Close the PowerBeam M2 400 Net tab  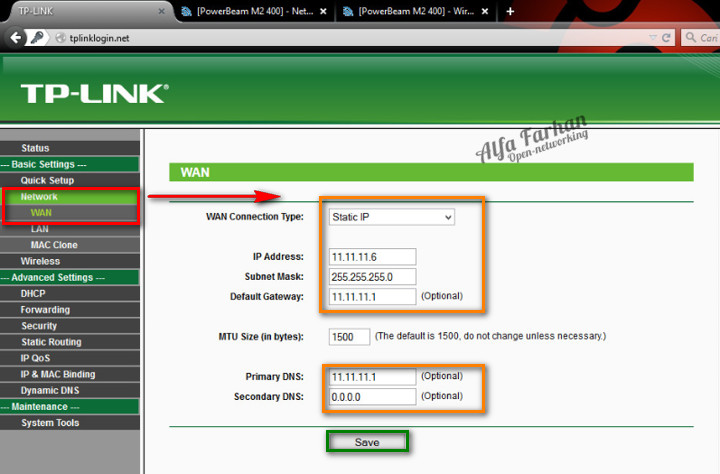323,11
